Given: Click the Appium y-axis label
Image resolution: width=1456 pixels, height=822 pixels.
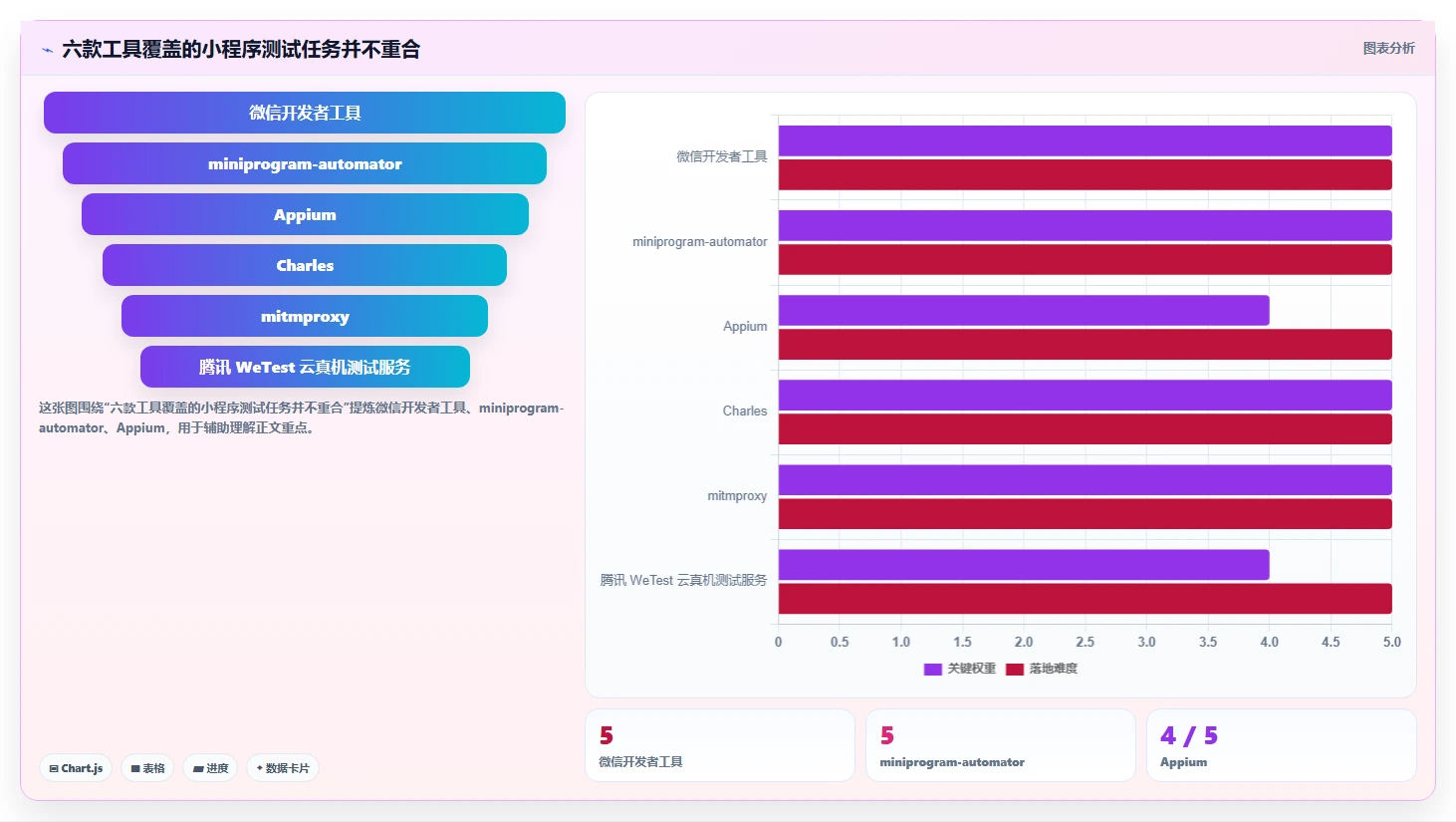Looking at the screenshot, I should pos(745,326).
